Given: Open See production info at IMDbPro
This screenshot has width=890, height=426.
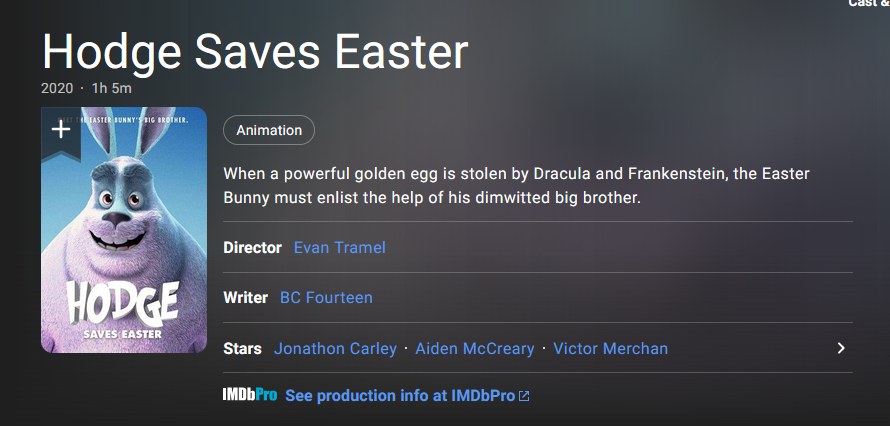Looking at the screenshot, I should coord(400,396).
